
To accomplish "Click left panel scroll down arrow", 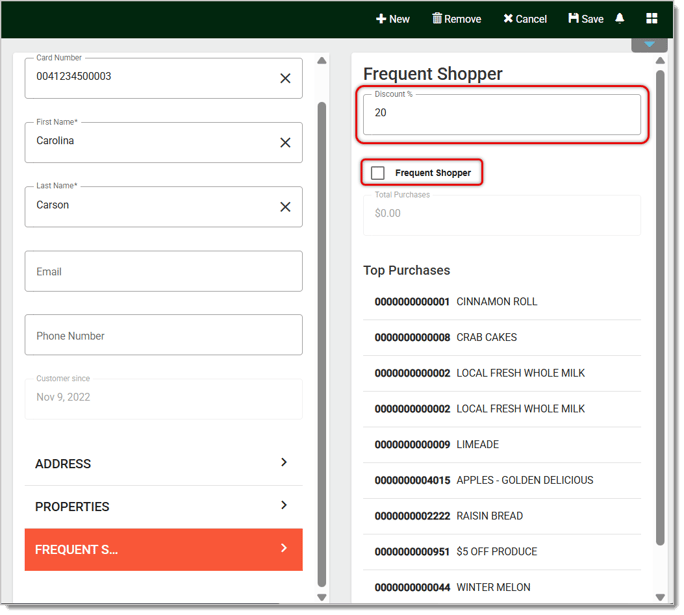I will click(322, 597).
